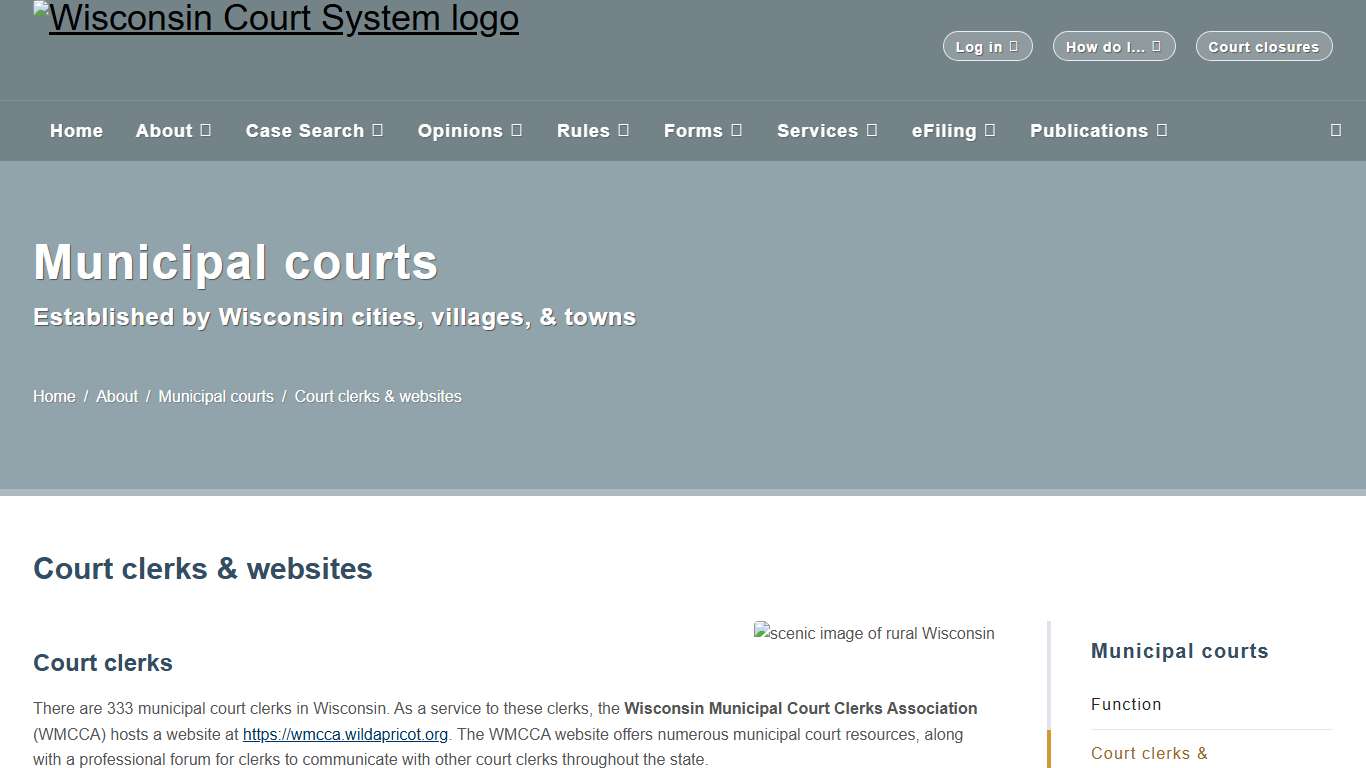Image resolution: width=1366 pixels, height=768 pixels.
Task: Open the wmcca.wildapricot.org link
Action: 344,734
